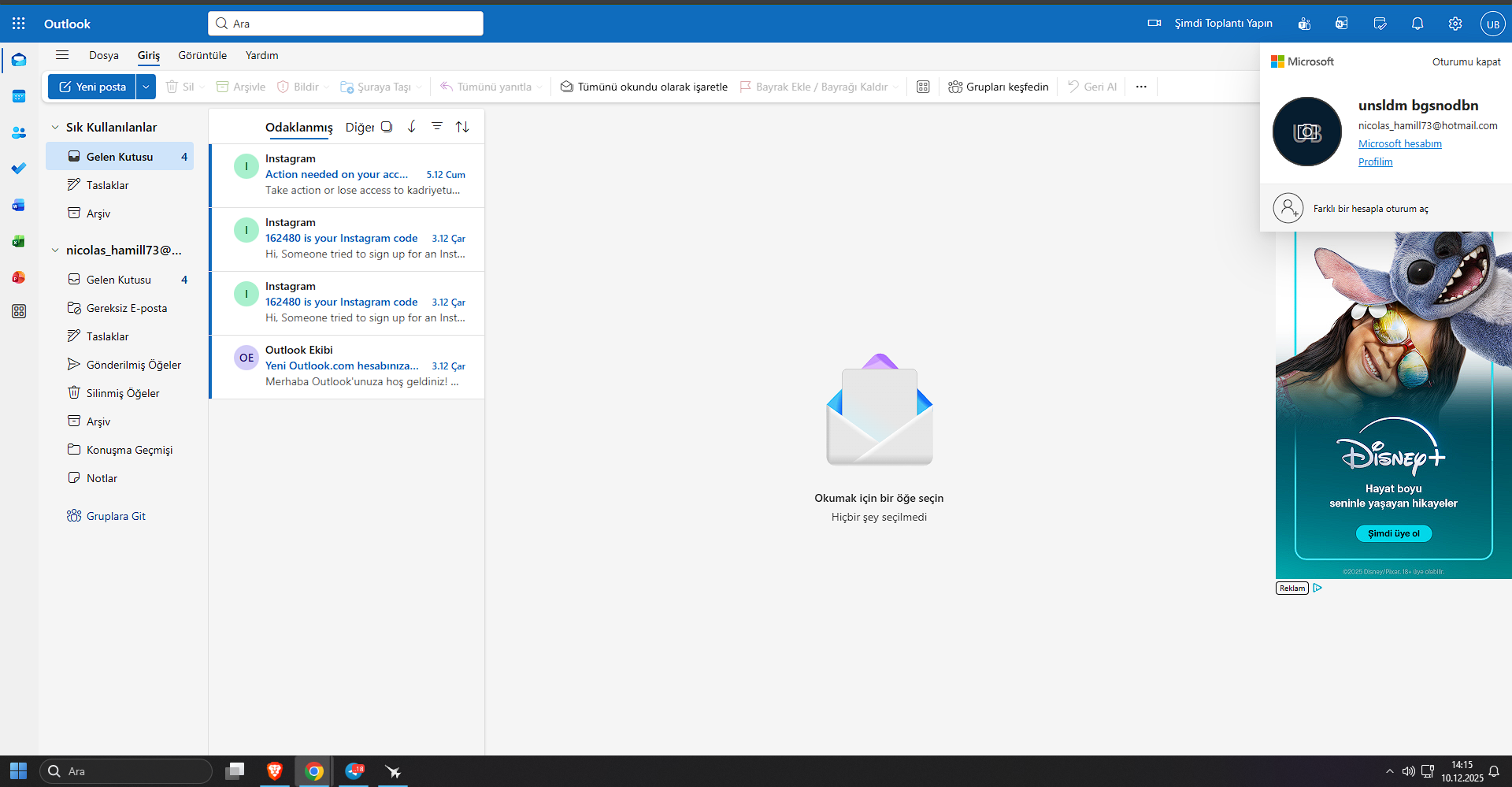Open the Notlar folder
The image size is (1512, 787).
[x=120, y=478]
